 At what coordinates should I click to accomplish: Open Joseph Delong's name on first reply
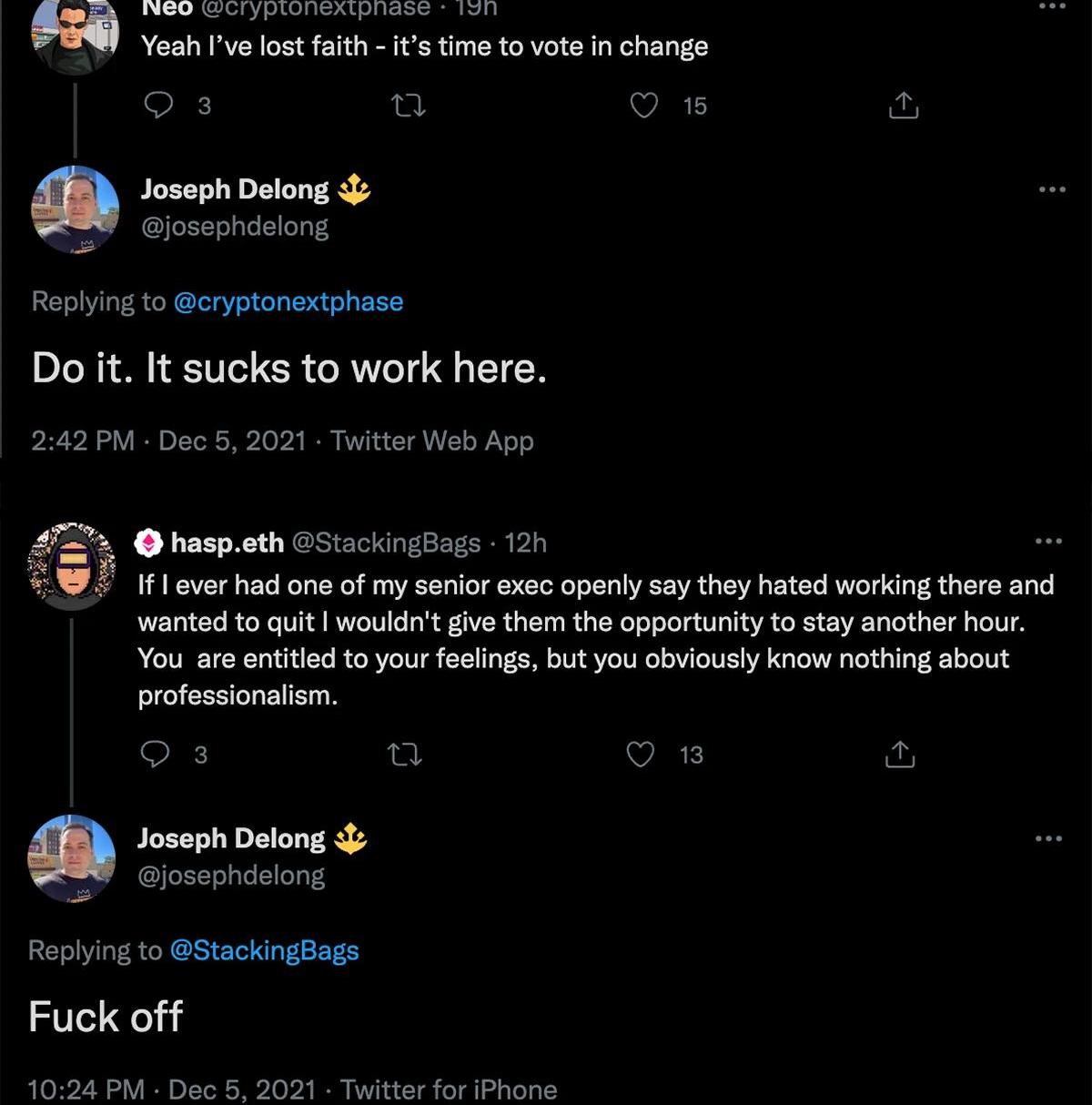(235, 189)
